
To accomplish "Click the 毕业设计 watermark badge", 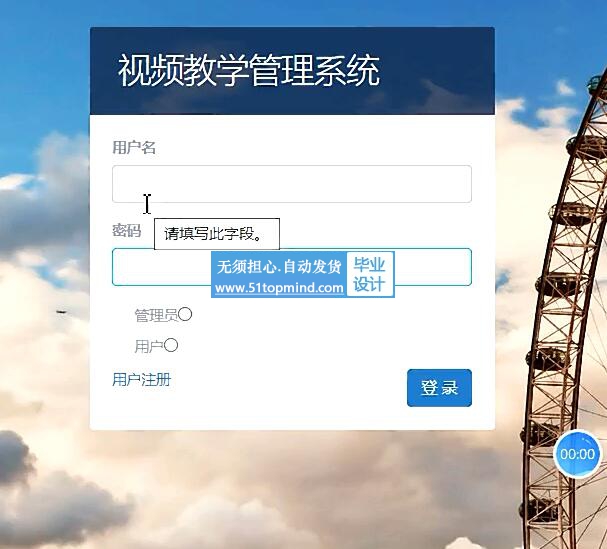I will click(x=370, y=274).
